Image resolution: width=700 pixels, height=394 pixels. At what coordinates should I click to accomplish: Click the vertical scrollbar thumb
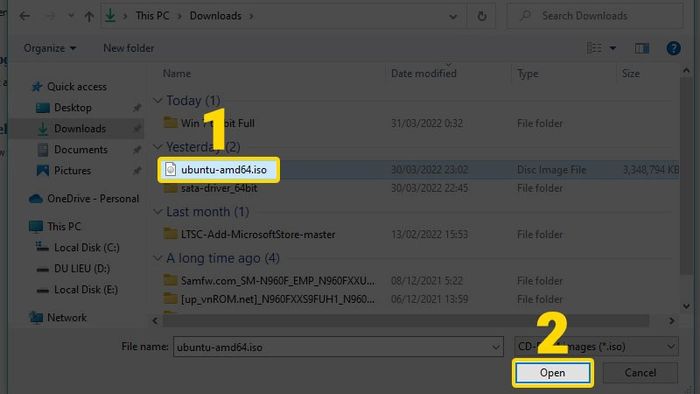(x=686, y=176)
